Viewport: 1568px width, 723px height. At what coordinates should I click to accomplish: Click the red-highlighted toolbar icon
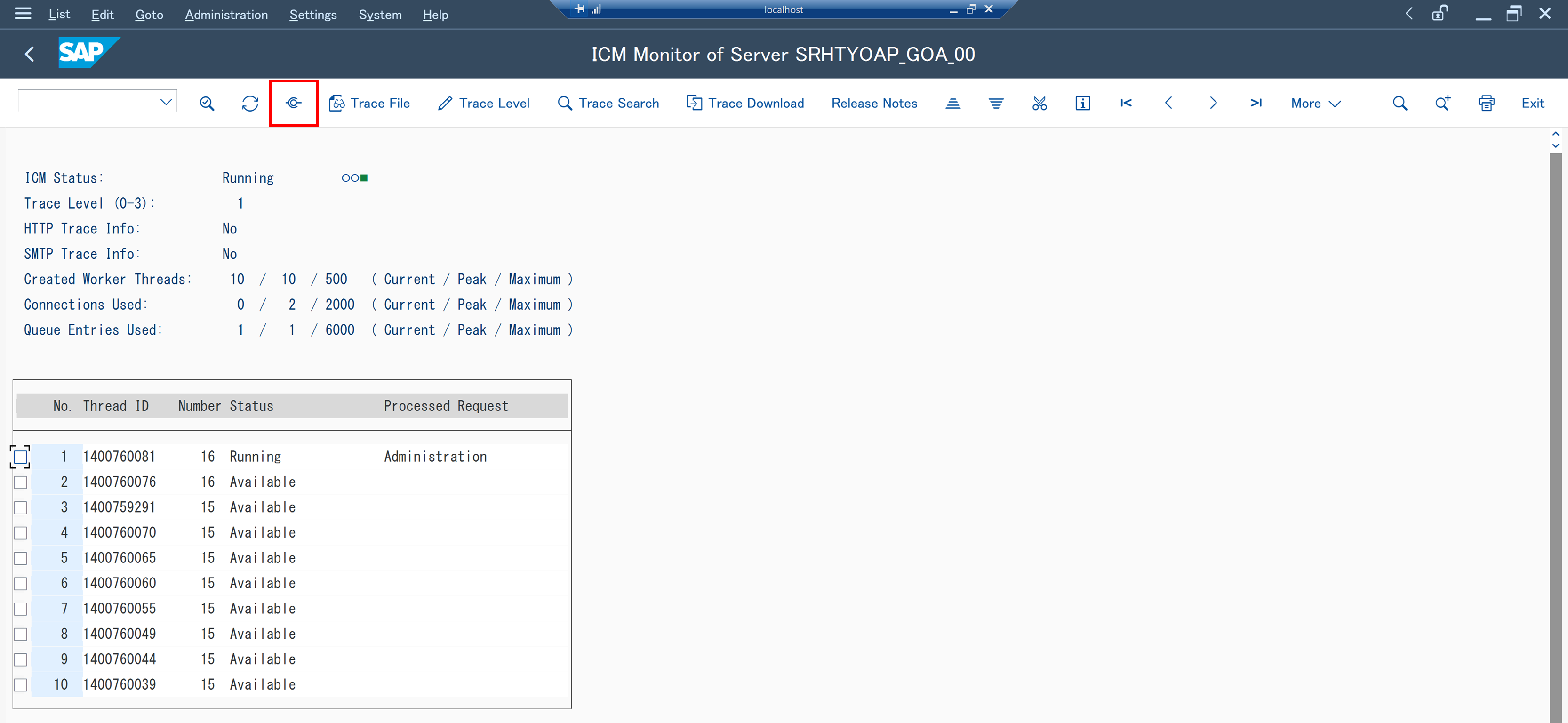(293, 104)
